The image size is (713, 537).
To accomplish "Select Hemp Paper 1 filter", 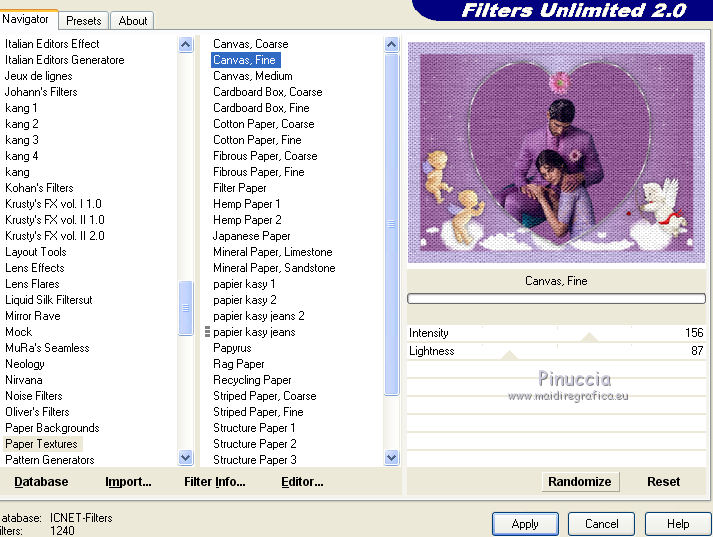I will pos(246,204).
